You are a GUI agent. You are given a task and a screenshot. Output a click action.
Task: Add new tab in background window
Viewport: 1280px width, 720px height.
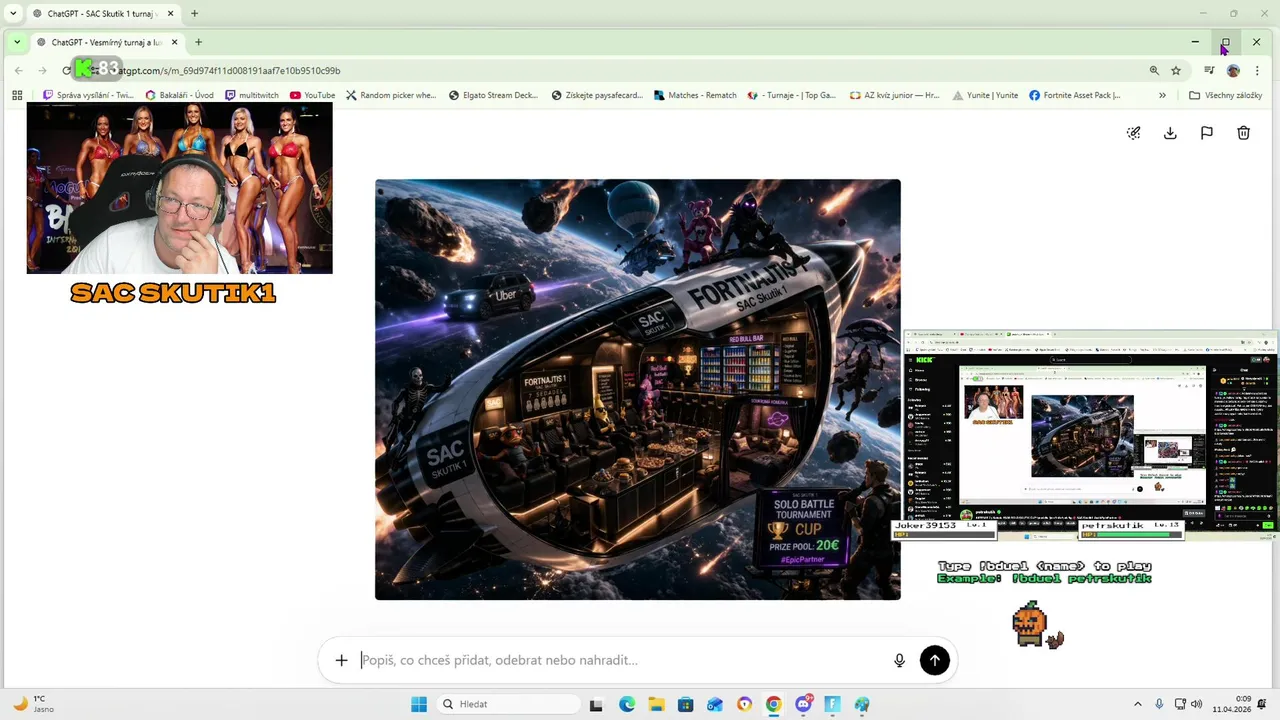coord(194,14)
